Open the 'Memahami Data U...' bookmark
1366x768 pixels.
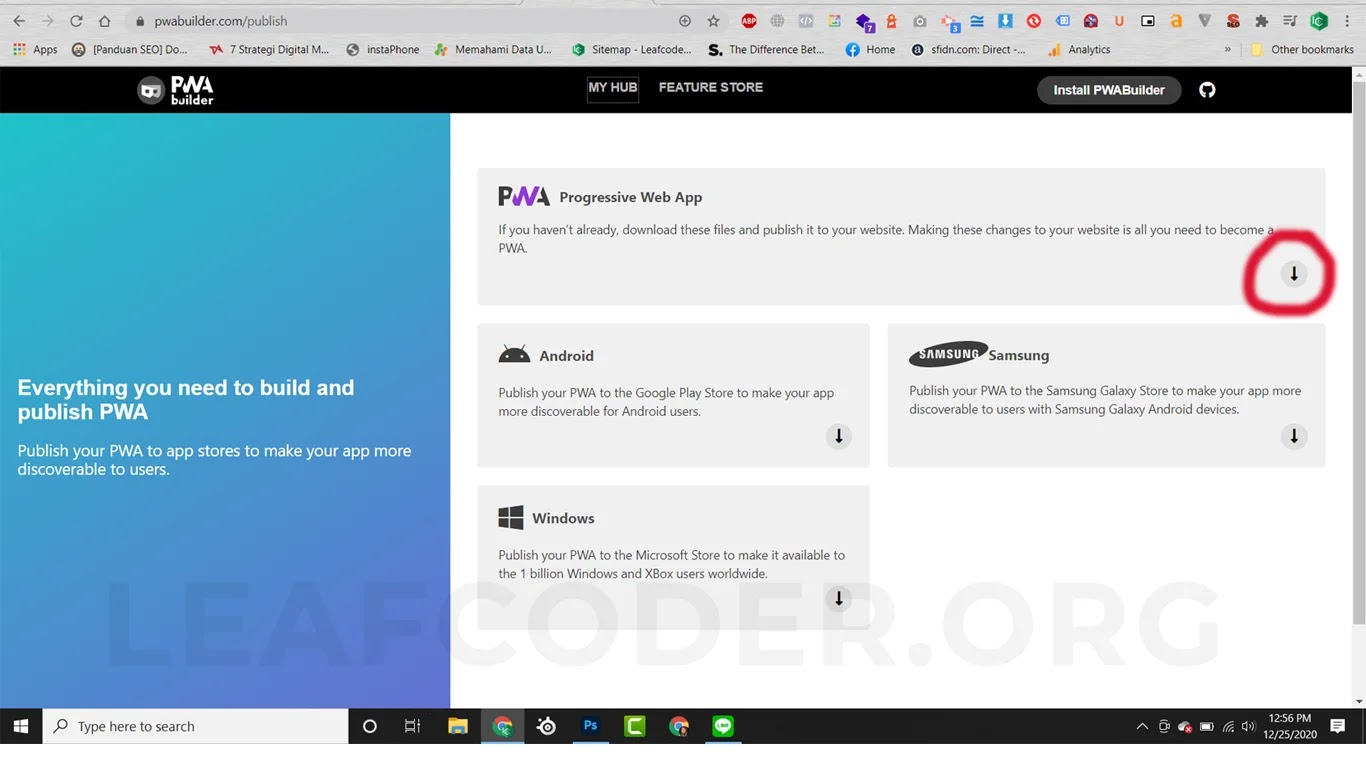(493, 49)
